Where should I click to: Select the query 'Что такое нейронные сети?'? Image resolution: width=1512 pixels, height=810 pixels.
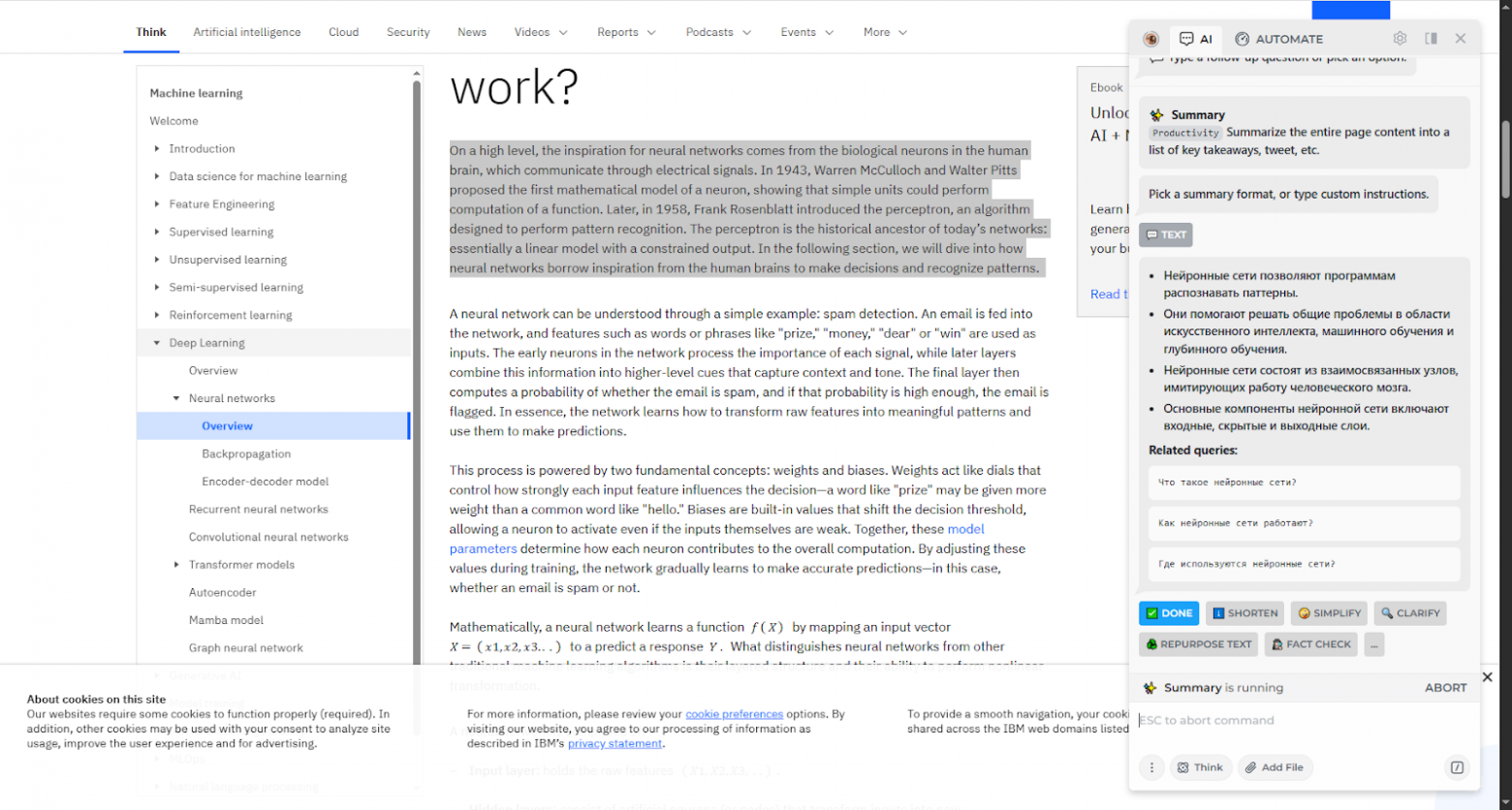point(1305,483)
